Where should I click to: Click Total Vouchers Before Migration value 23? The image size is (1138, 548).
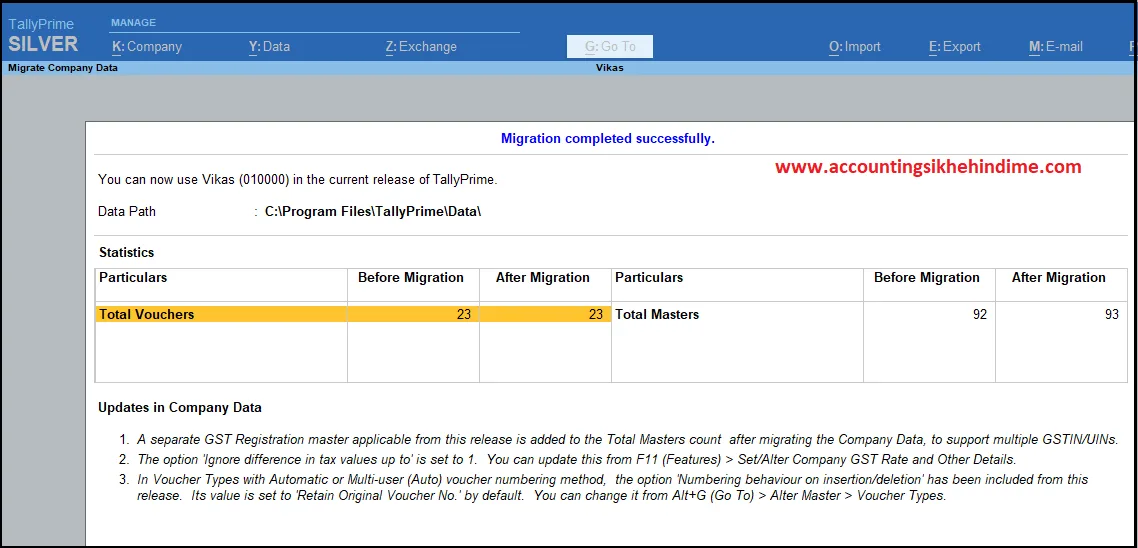(464, 314)
